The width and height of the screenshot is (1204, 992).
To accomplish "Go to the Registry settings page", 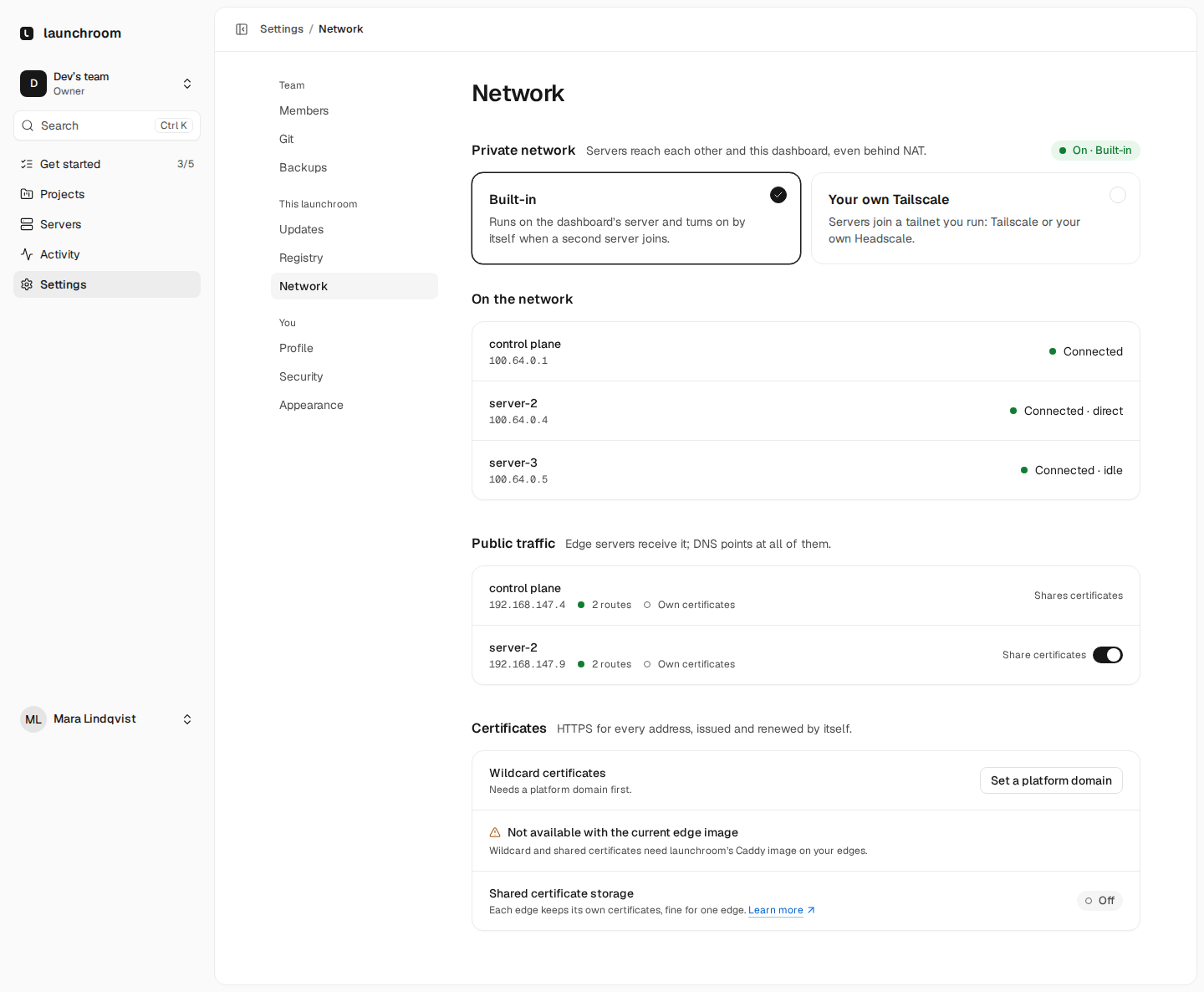I will 355,258.
